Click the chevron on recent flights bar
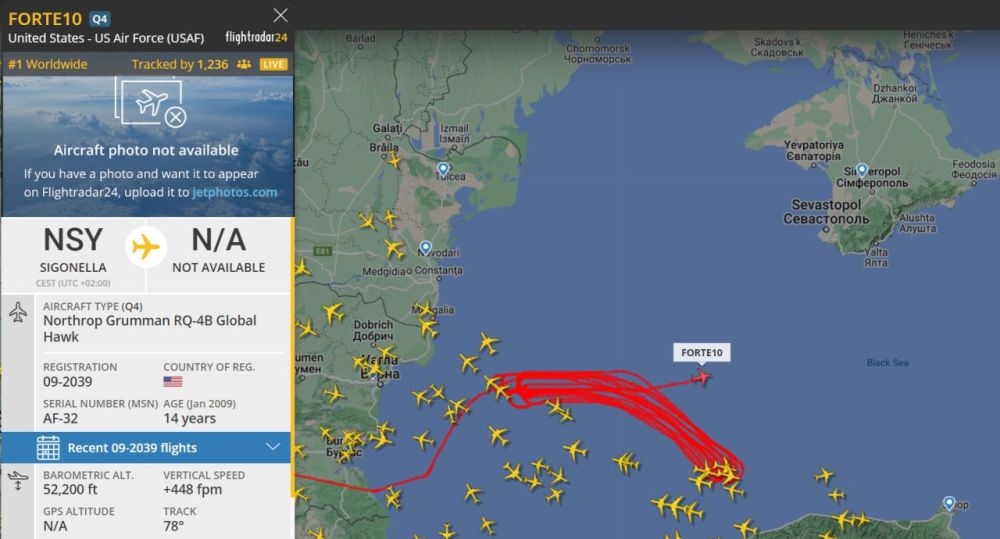This screenshot has width=1000, height=539. pyautogui.click(x=273, y=447)
